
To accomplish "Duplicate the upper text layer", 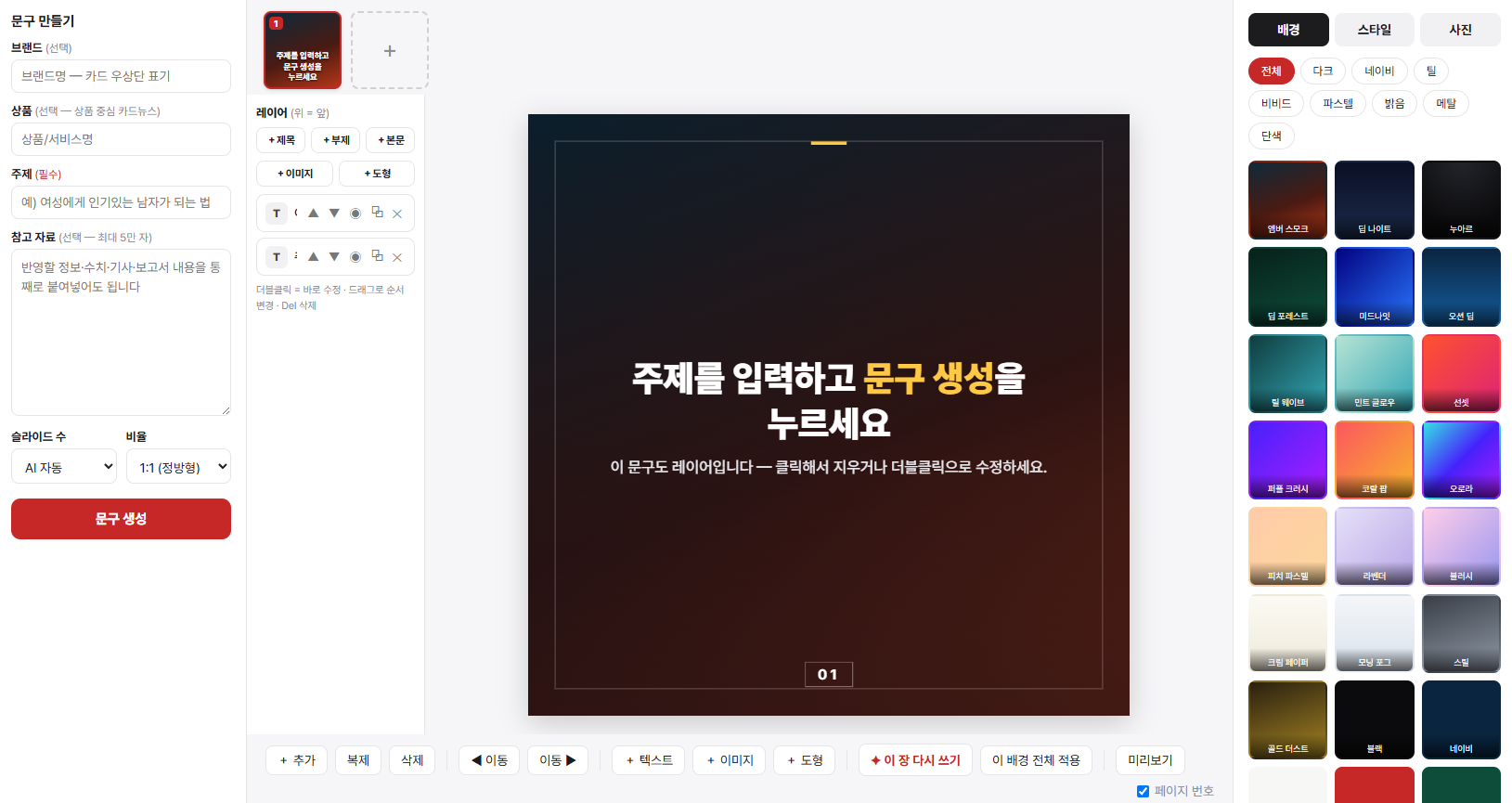I will (377, 213).
